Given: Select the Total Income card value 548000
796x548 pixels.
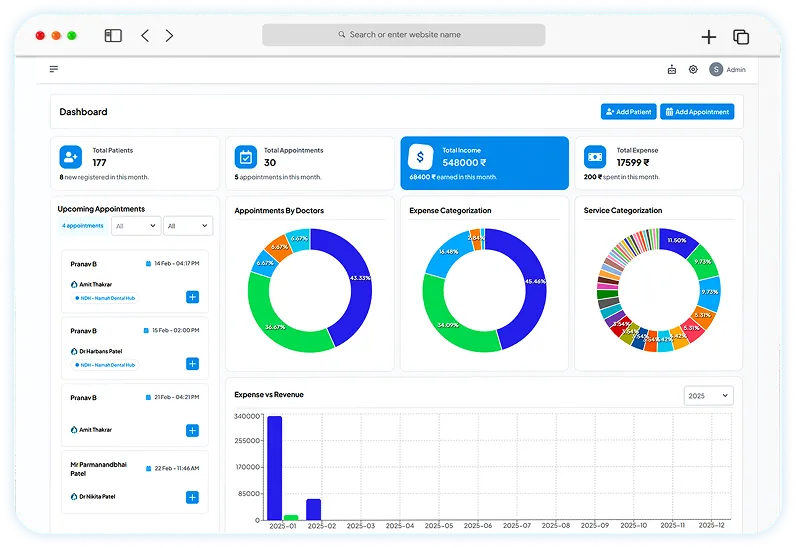Looking at the screenshot, I should [464, 163].
